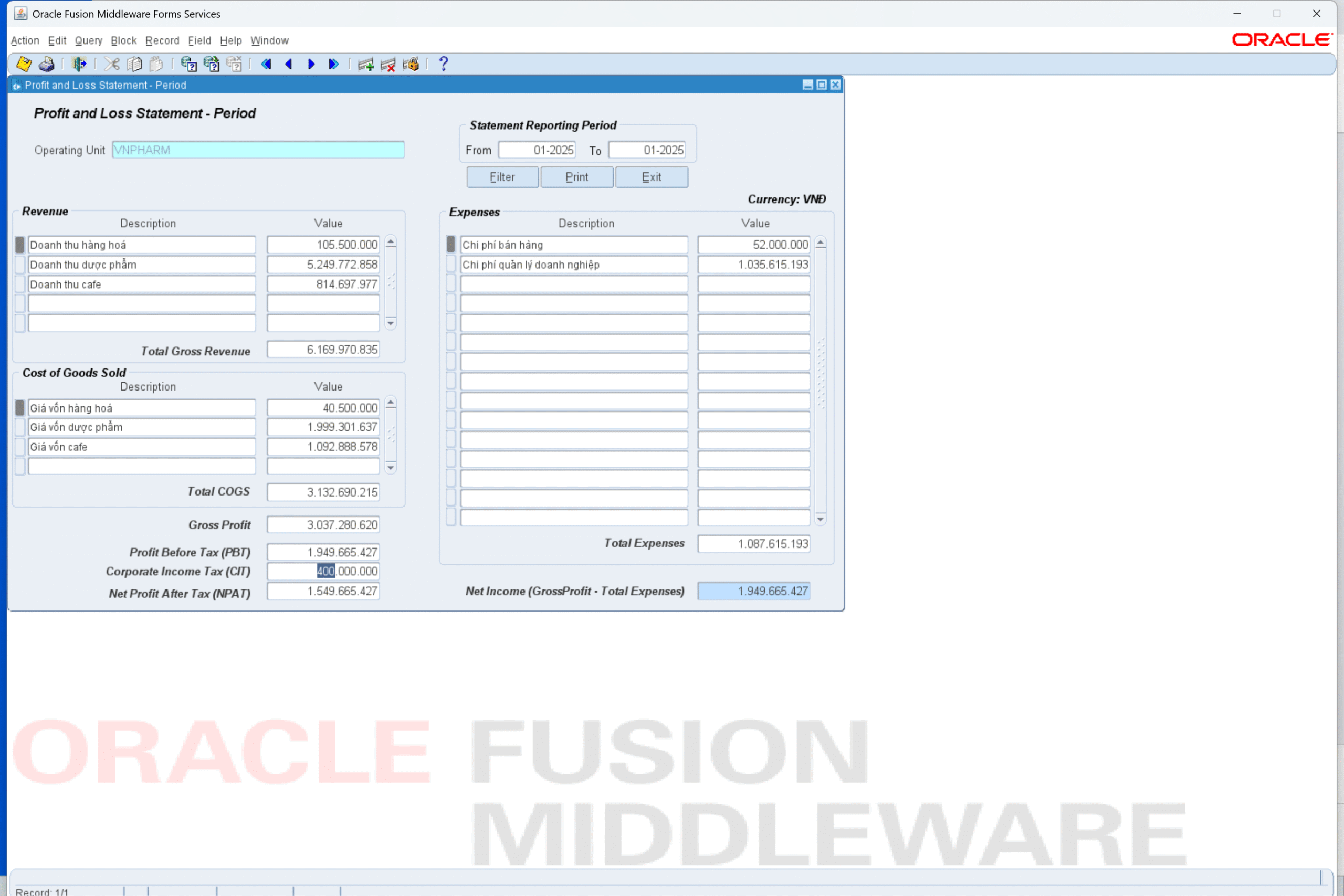Image resolution: width=1344 pixels, height=896 pixels.
Task: Click the Insert Record green plus icon
Action: coord(366,64)
